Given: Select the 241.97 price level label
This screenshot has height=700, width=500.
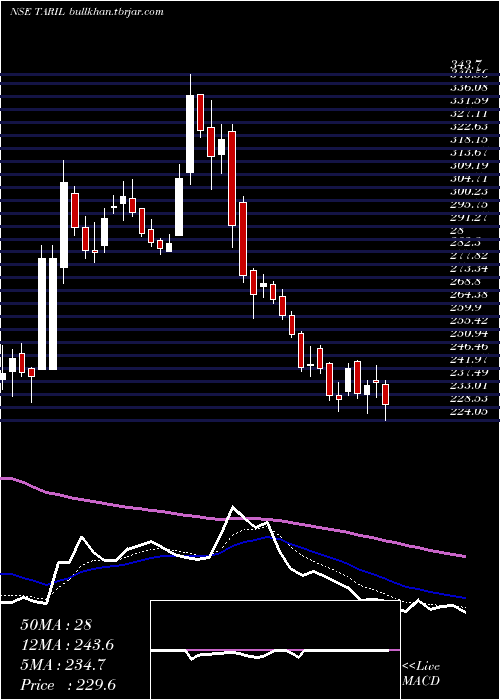Looking at the screenshot, I should click(x=469, y=359).
